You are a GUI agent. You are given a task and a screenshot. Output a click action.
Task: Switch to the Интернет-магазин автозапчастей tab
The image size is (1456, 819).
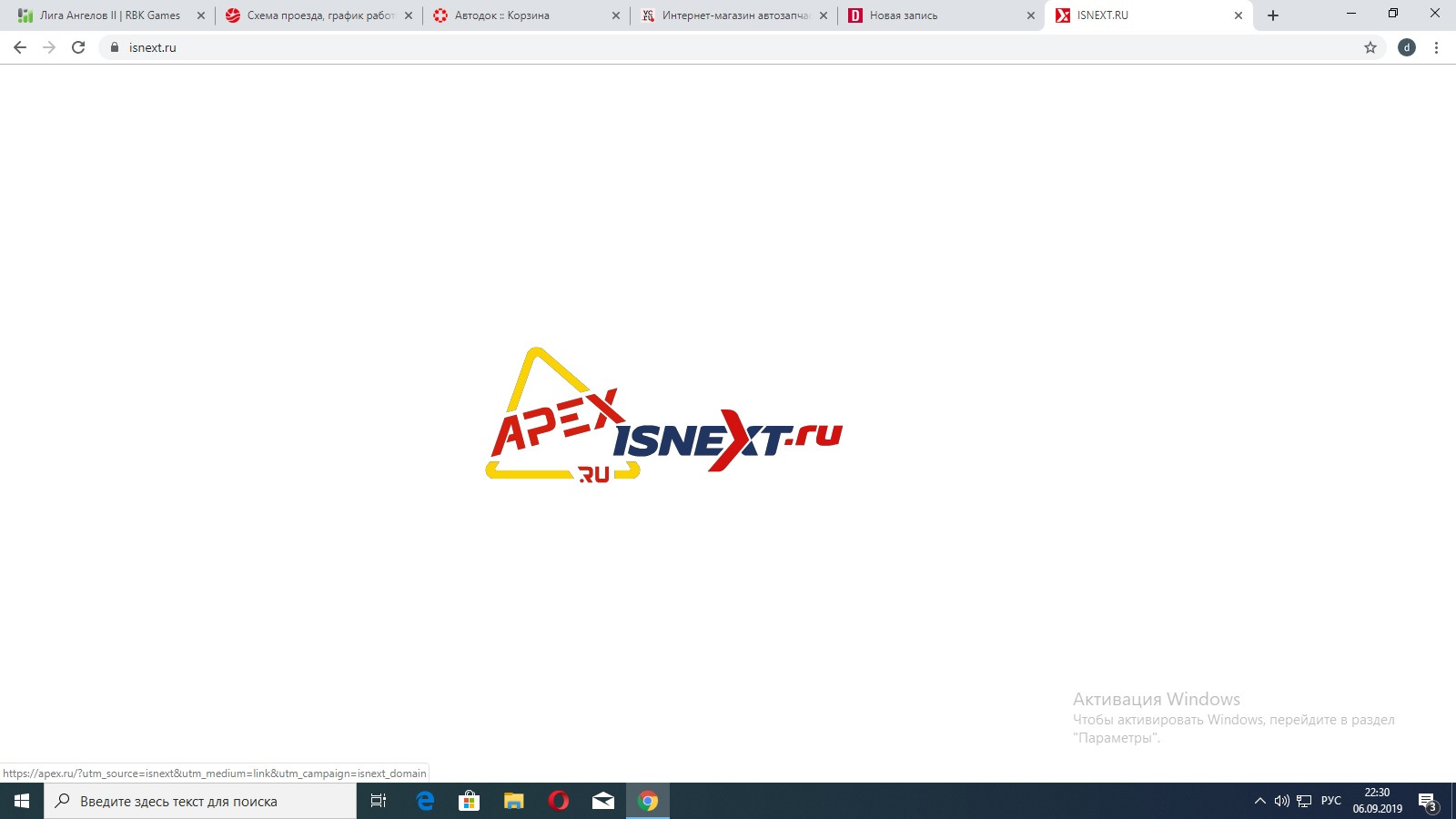733,15
